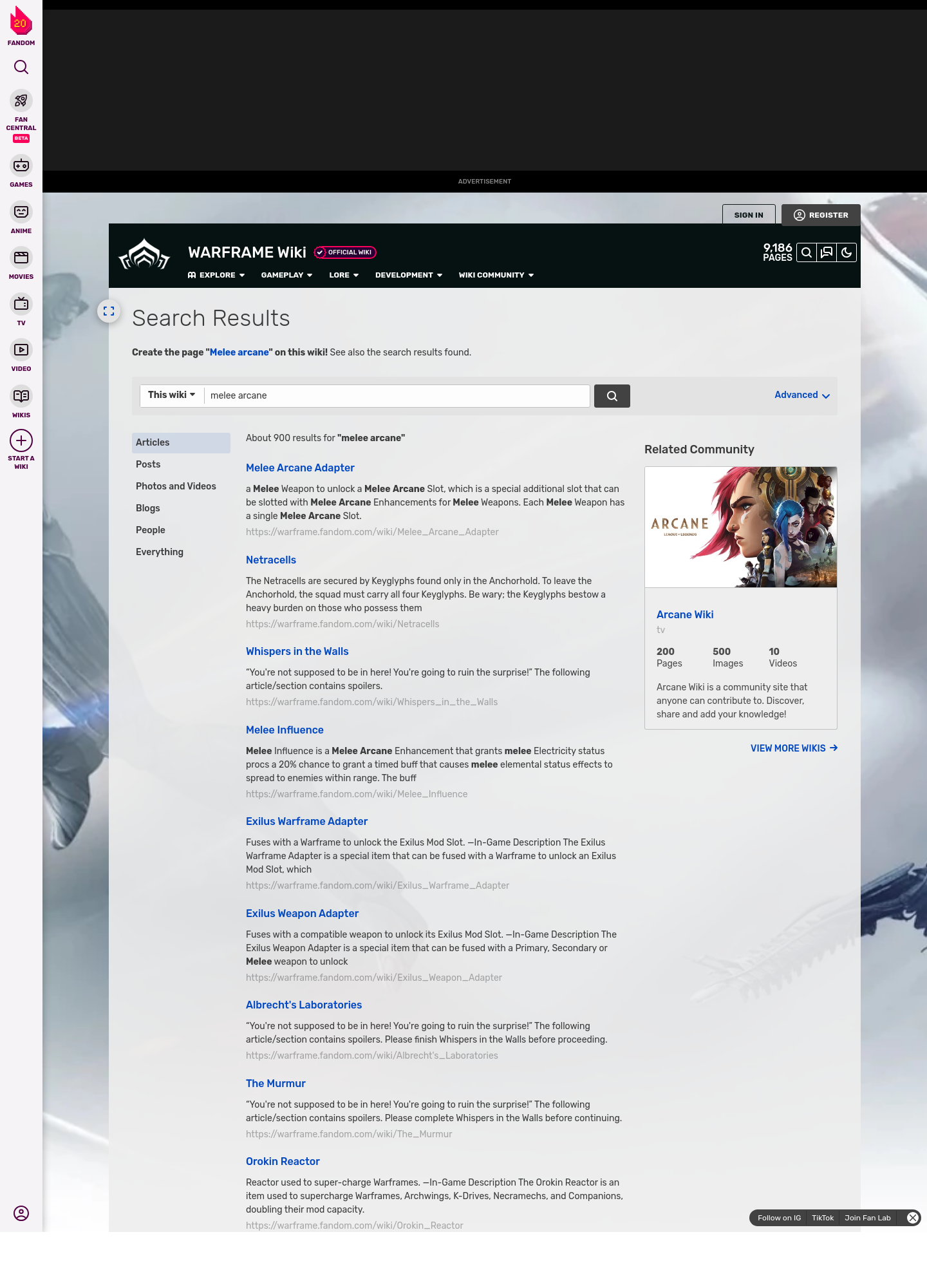927x1288 pixels.
Task: Open the Arcane Wiki community link
Action: coord(685,614)
